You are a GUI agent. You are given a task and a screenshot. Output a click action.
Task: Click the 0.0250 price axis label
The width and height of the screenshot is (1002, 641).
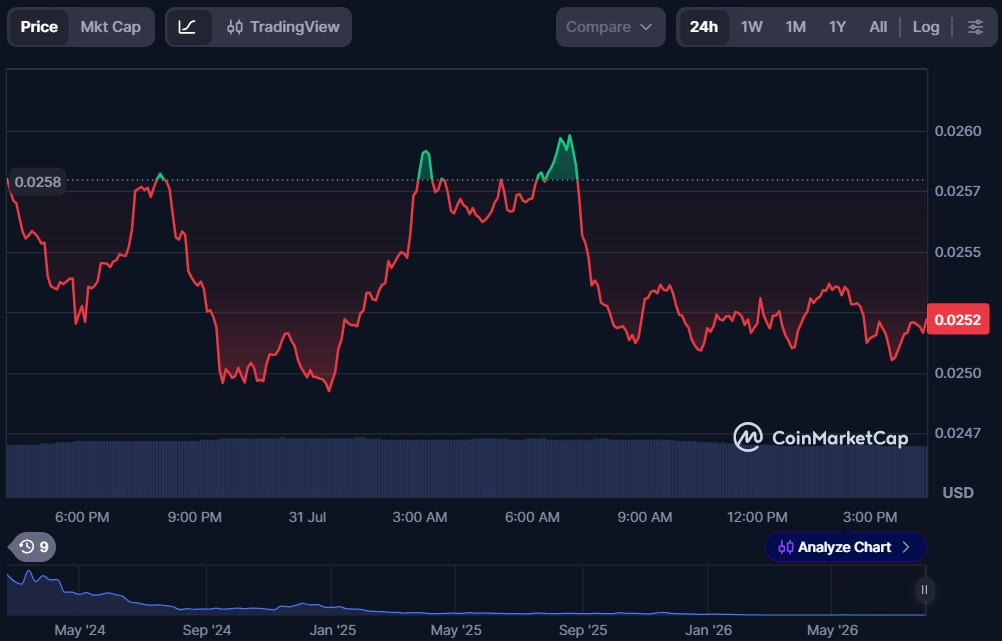pyautogui.click(x=957, y=373)
